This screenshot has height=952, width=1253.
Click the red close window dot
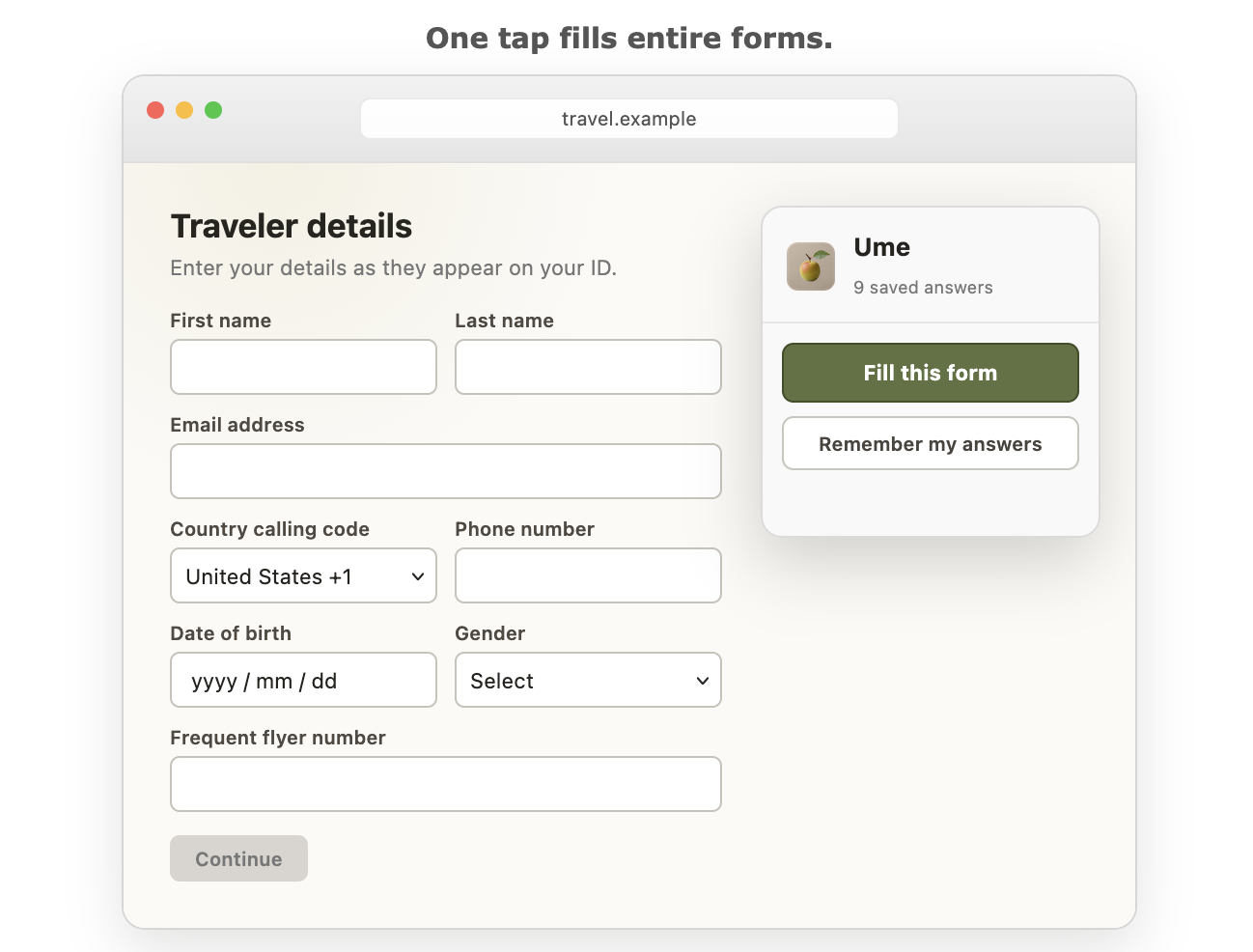point(155,110)
